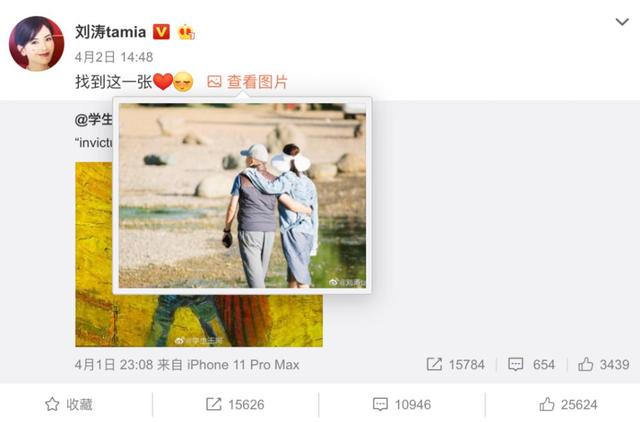640x422 pixels.
Task: Open the post options chevron dropdown
Action: 622,22
